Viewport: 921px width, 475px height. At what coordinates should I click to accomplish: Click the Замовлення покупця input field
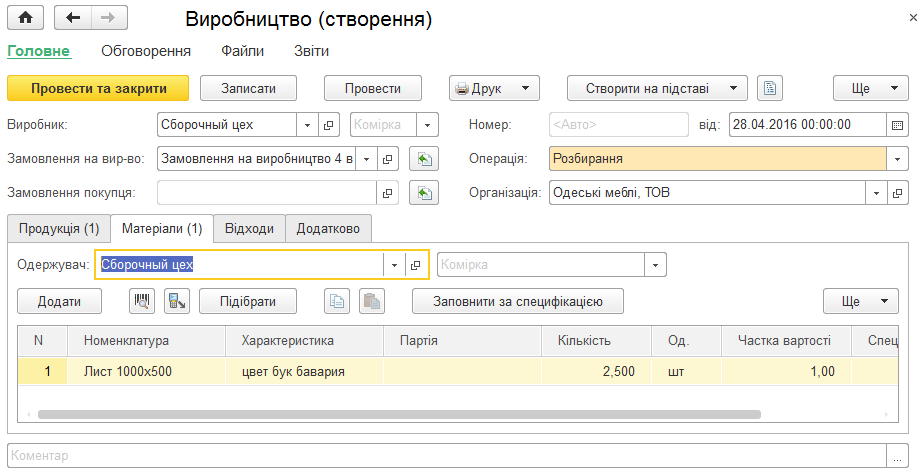click(267, 193)
